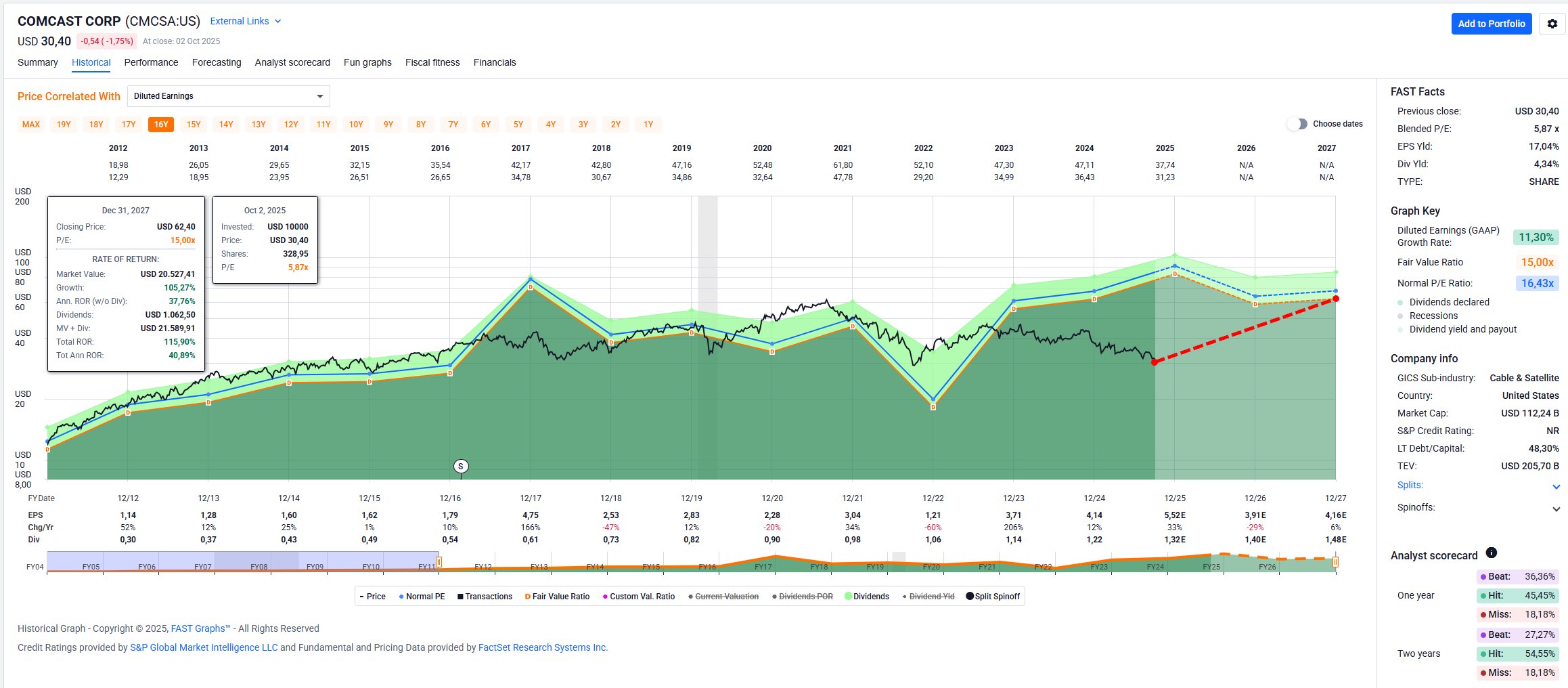Click the Transactions legend square icon
Image resolution: width=1568 pixels, height=688 pixels.
click(x=460, y=597)
